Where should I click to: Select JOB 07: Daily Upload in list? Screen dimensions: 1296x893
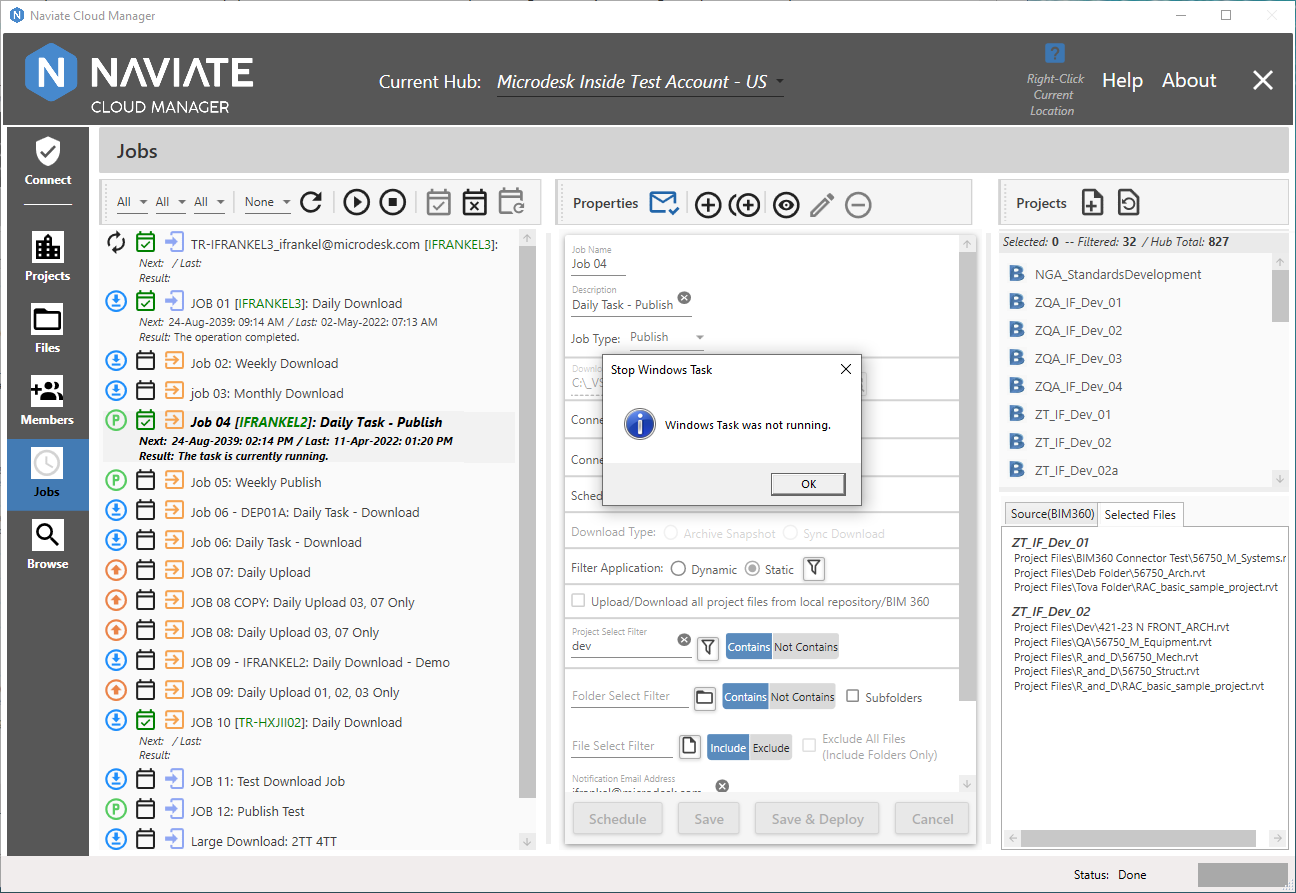[x=251, y=573]
